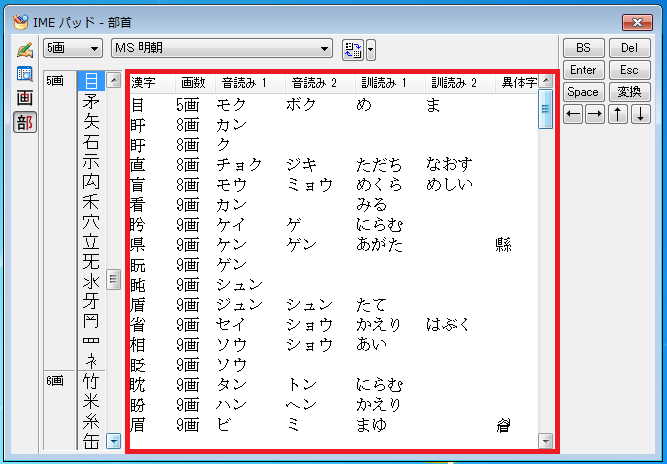Click the kanji list scrollbar up arrow
The height and width of the screenshot is (464, 667).
(546, 81)
